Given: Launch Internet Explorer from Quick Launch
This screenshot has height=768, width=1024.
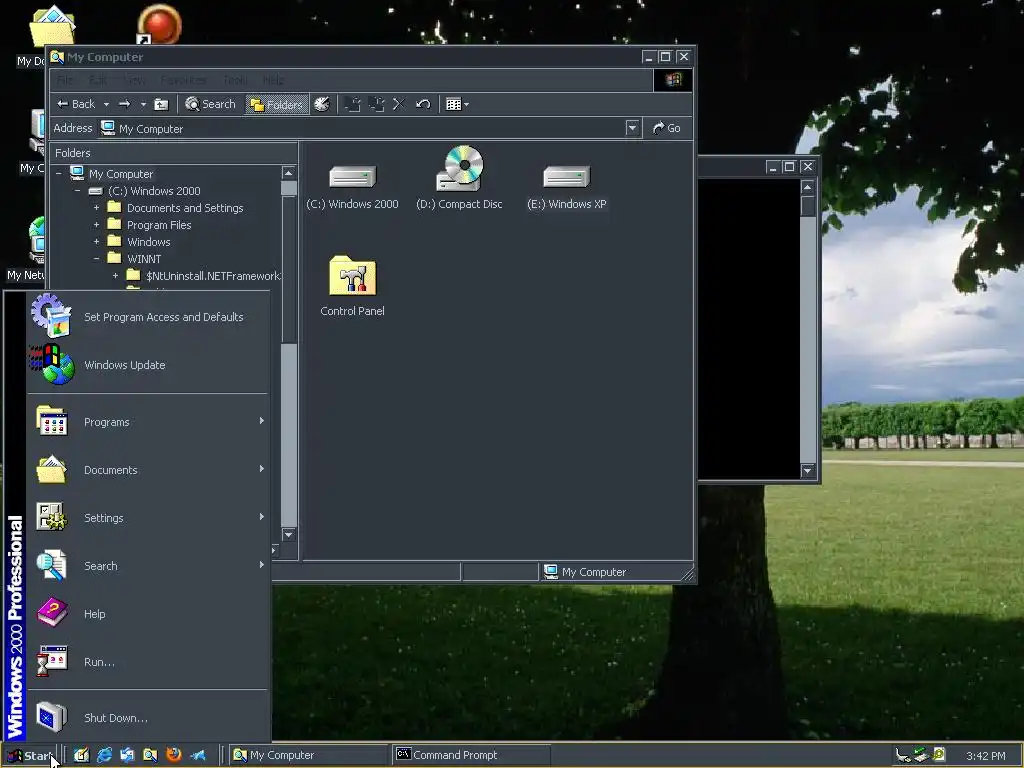Looking at the screenshot, I should pos(104,756).
